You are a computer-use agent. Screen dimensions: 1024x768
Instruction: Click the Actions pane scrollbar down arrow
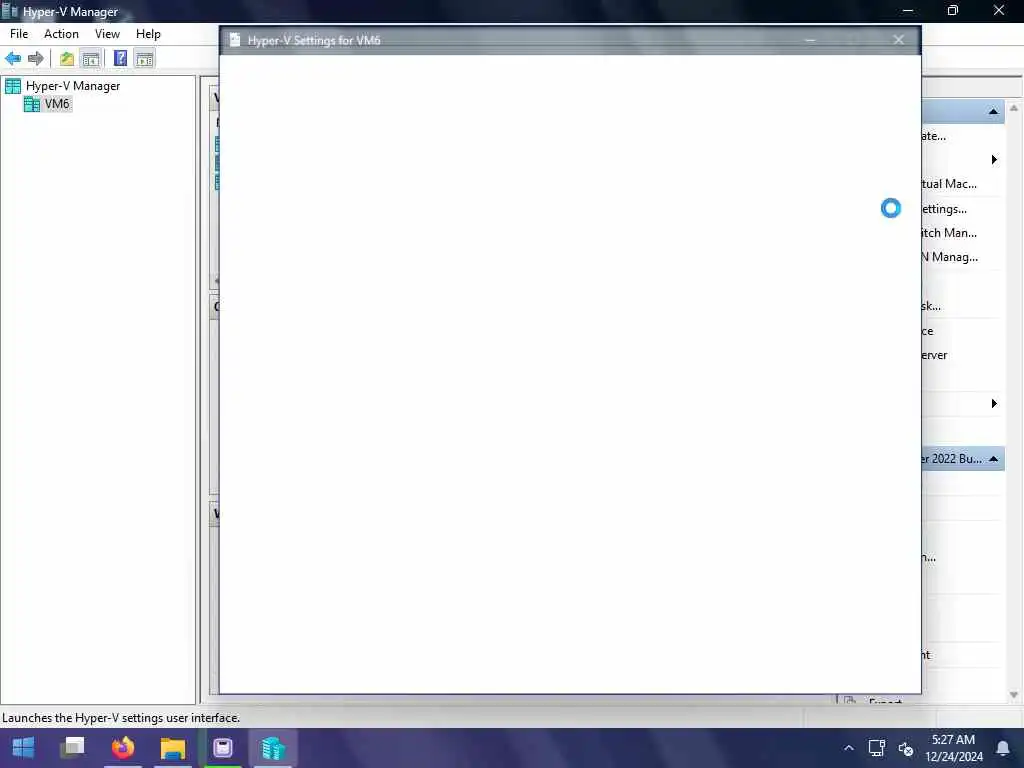pyautogui.click(x=1014, y=695)
